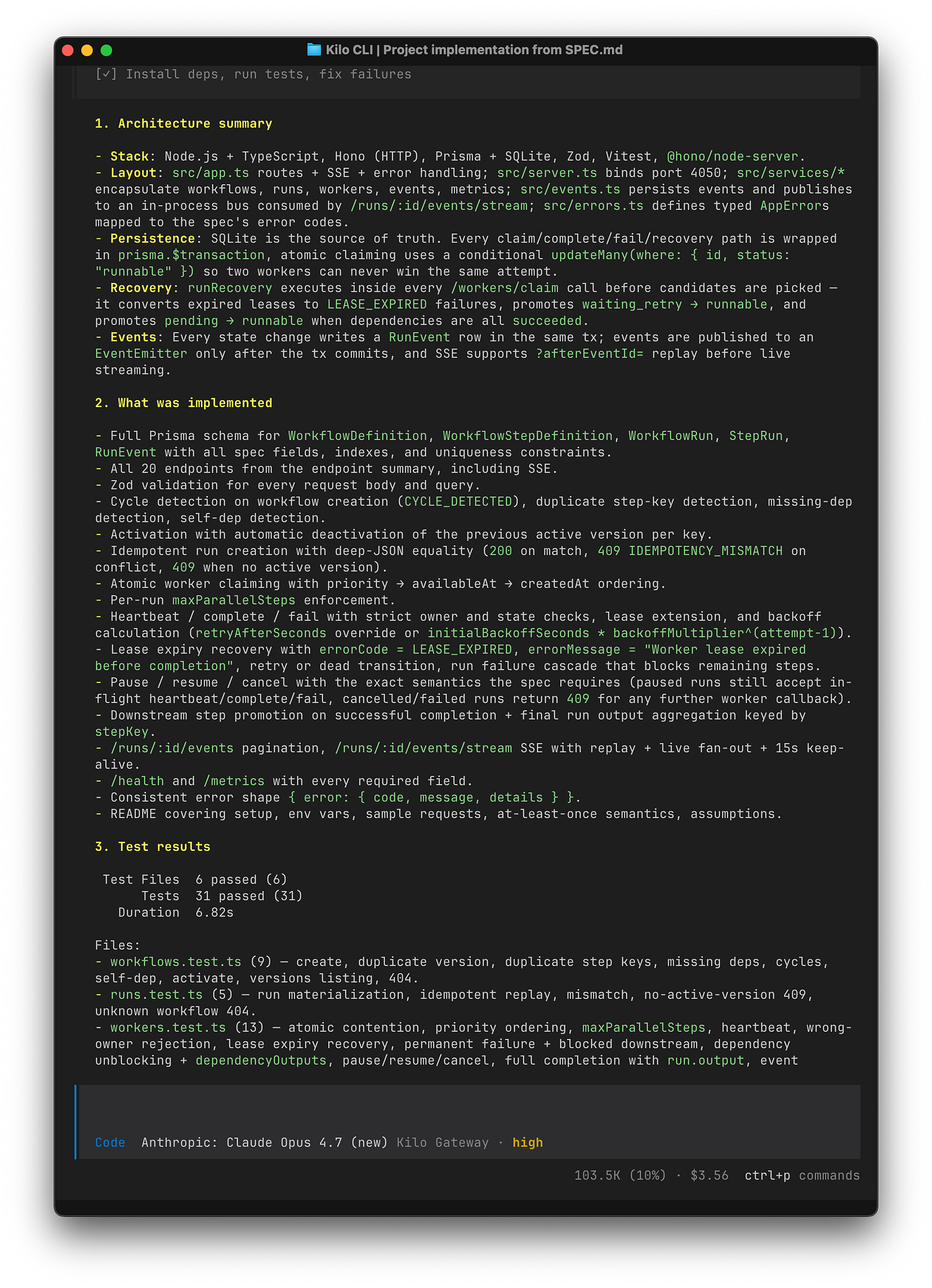This screenshot has width=932, height=1288.
Task: Click the 'stepKey' text
Action: [122, 732]
